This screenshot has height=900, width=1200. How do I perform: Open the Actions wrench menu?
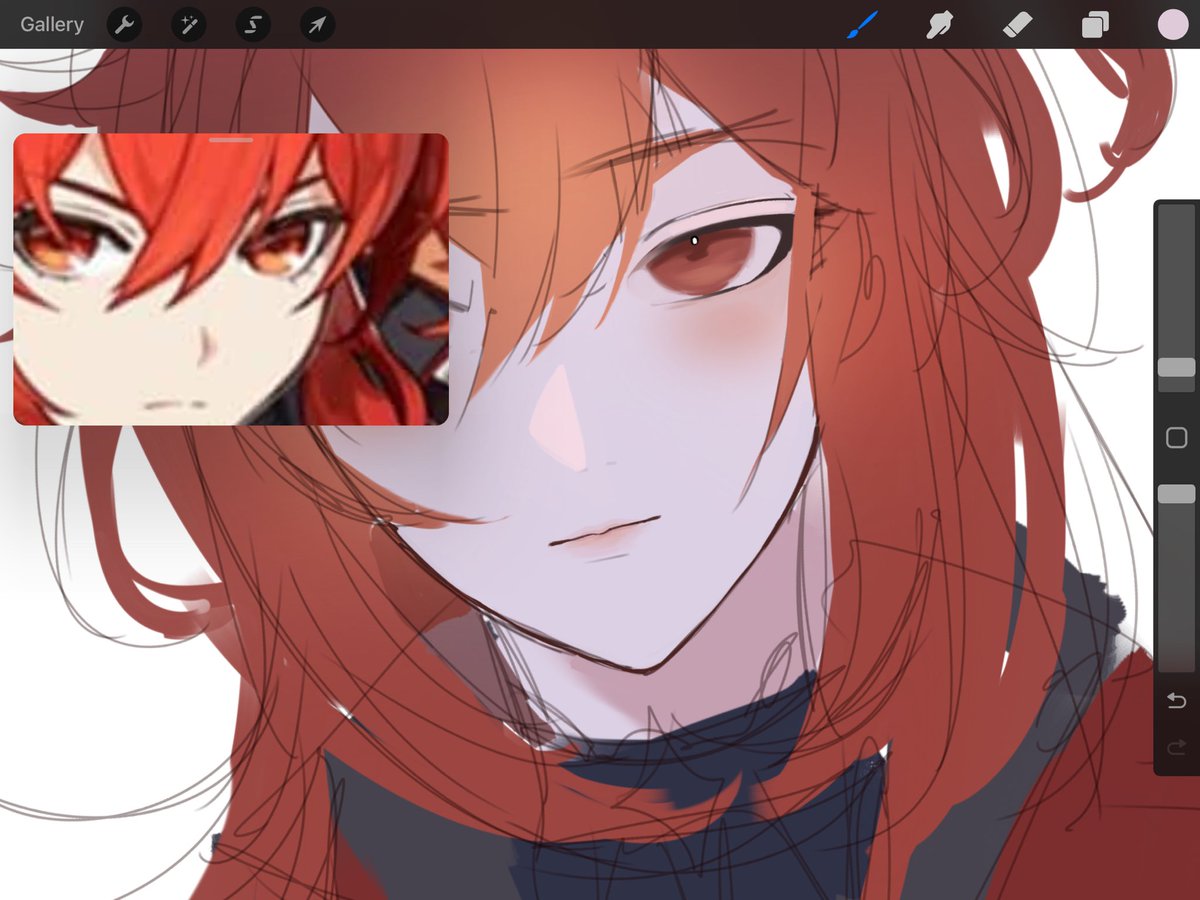click(x=124, y=25)
